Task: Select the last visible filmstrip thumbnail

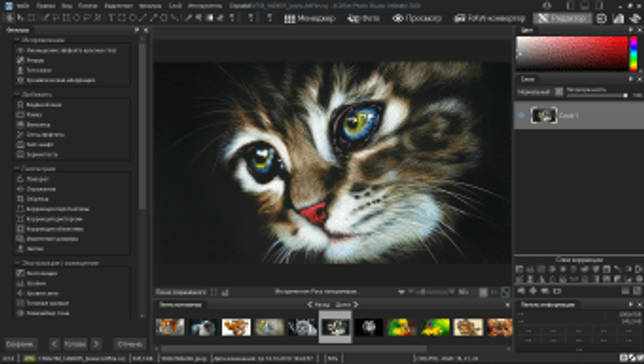Action: (500, 327)
